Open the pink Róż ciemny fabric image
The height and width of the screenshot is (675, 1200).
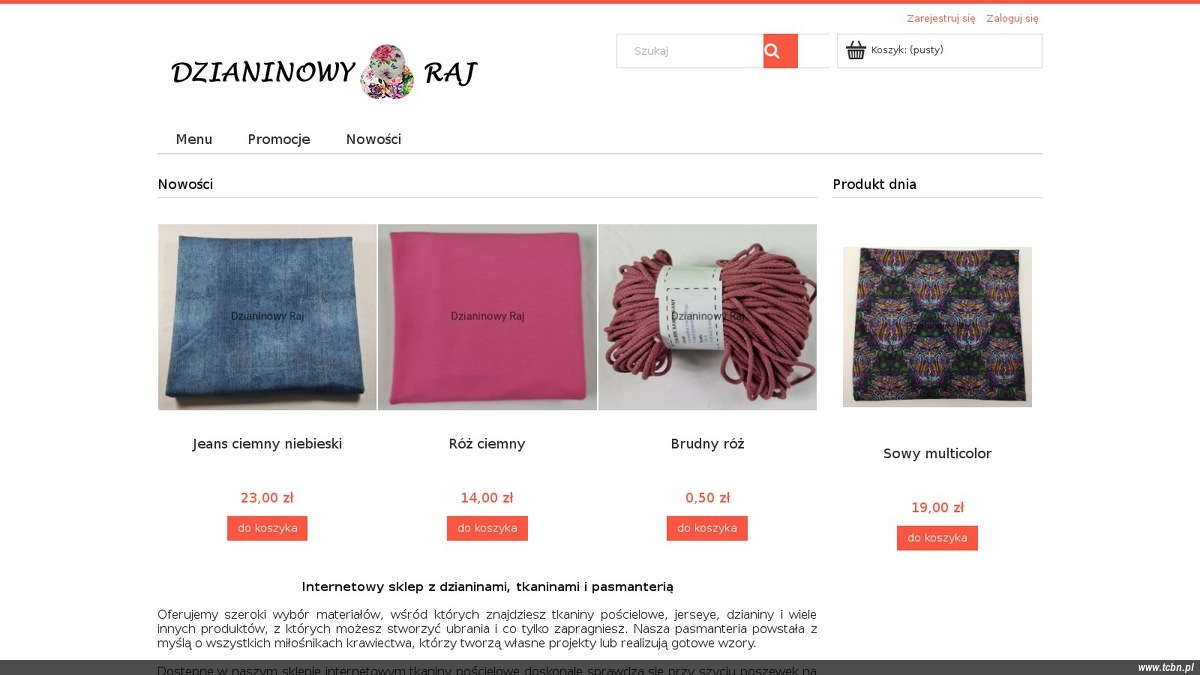[487, 317]
